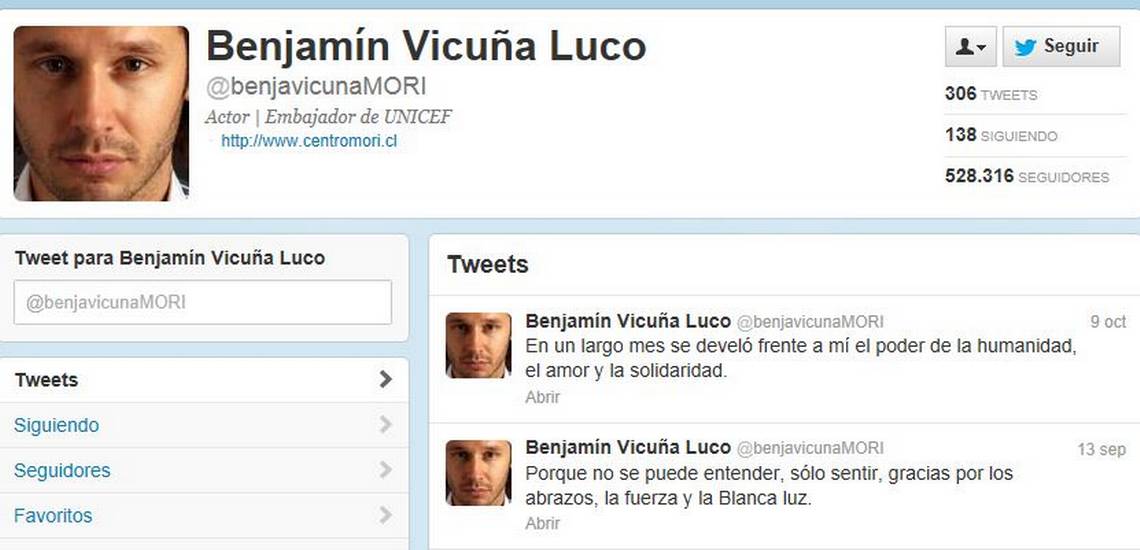The image size is (1140, 550).
Task: View the 306 Tweets count
Action: [x=991, y=94]
